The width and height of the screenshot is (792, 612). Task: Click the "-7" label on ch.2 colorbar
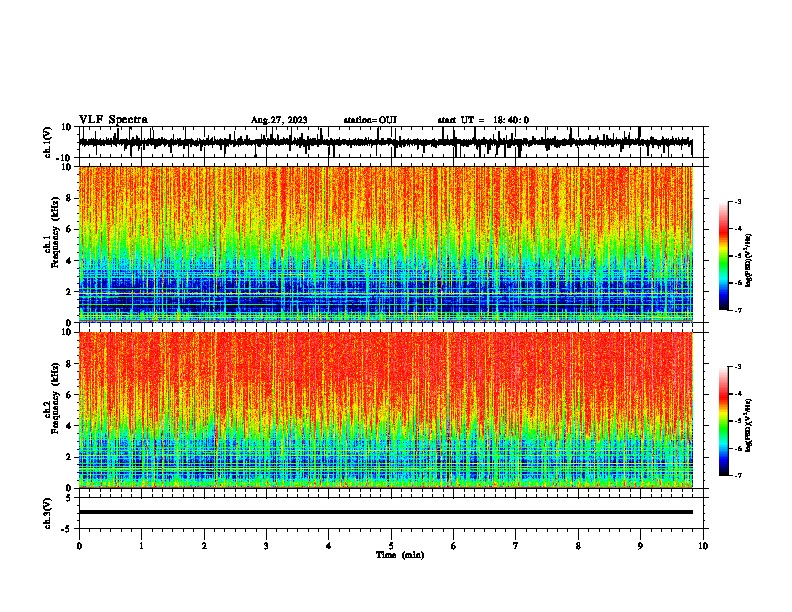[x=737, y=475]
